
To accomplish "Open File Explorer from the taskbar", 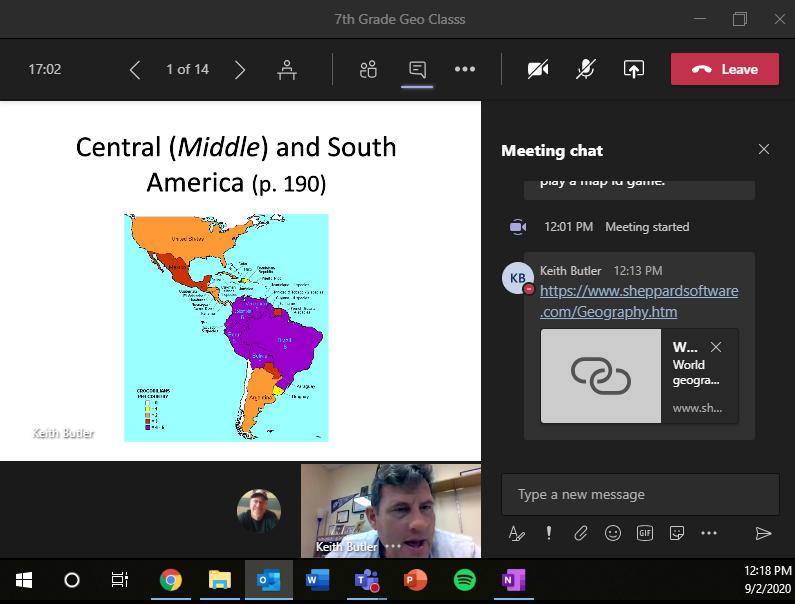I will coord(220,580).
